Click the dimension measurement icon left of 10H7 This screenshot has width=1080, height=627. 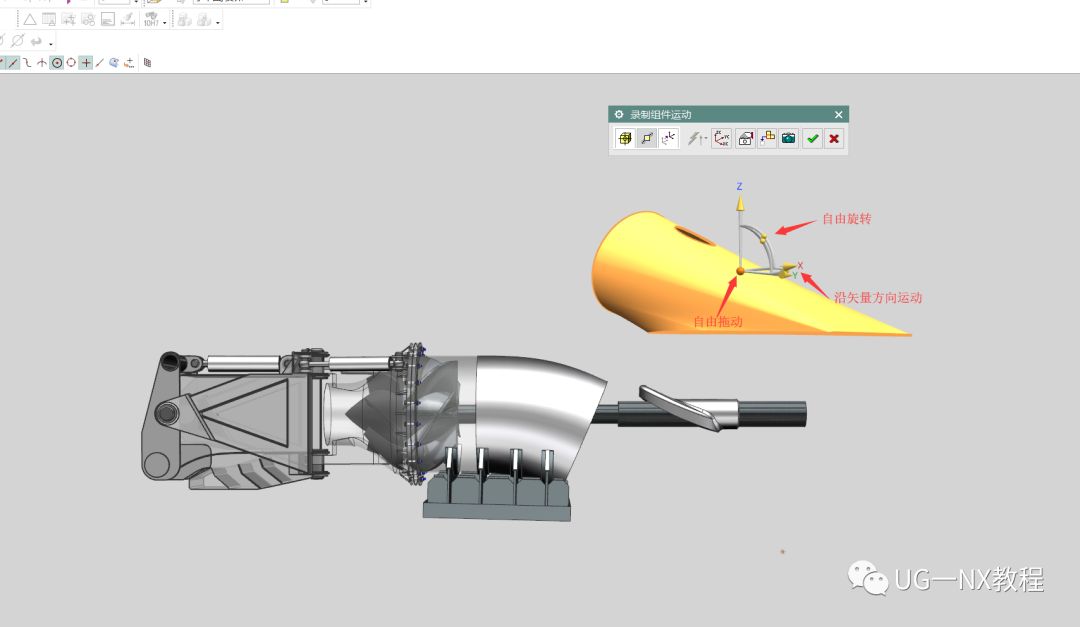coord(127,20)
